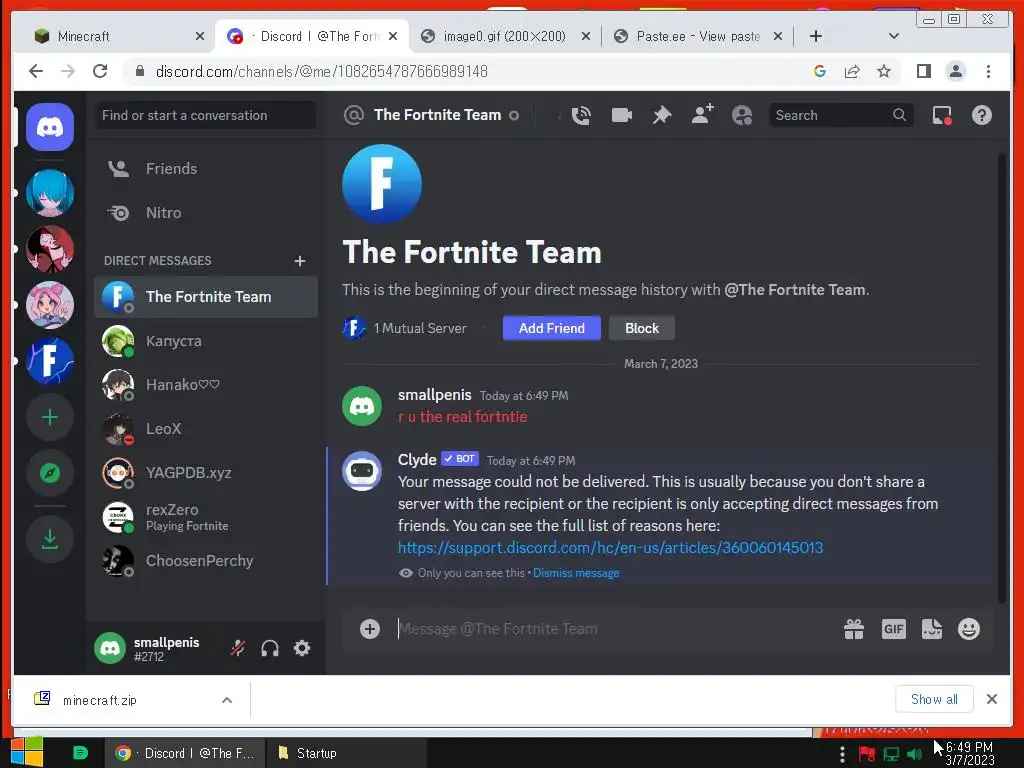Open the ChoosenPerchy conversation
The height and width of the screenshot is (768, 1024).
pos(206,561)
